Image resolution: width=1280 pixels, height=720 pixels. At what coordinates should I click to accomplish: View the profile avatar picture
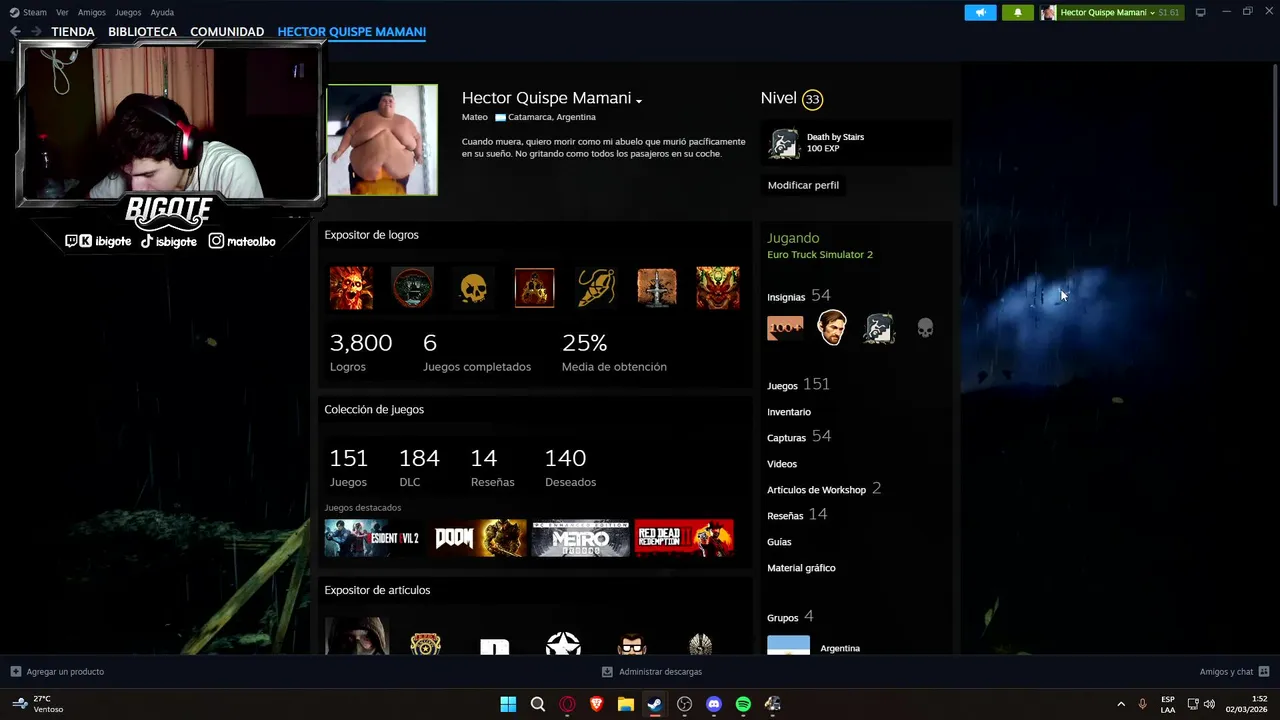[382, 140]
